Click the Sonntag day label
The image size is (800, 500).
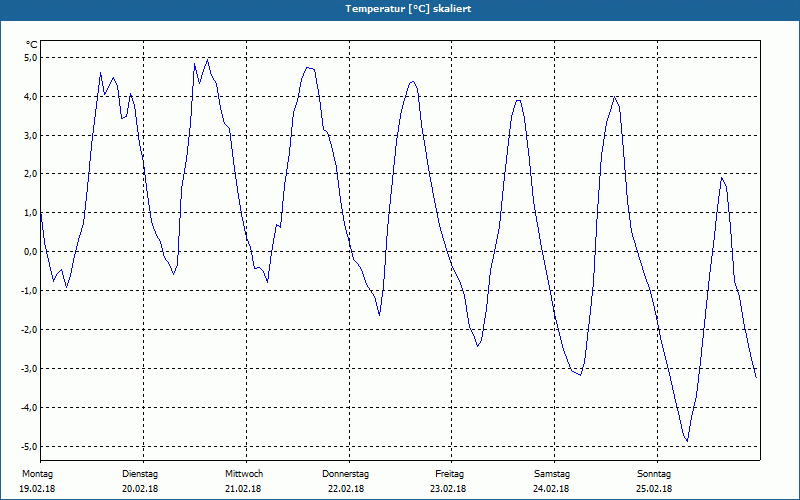coord(654,474)
